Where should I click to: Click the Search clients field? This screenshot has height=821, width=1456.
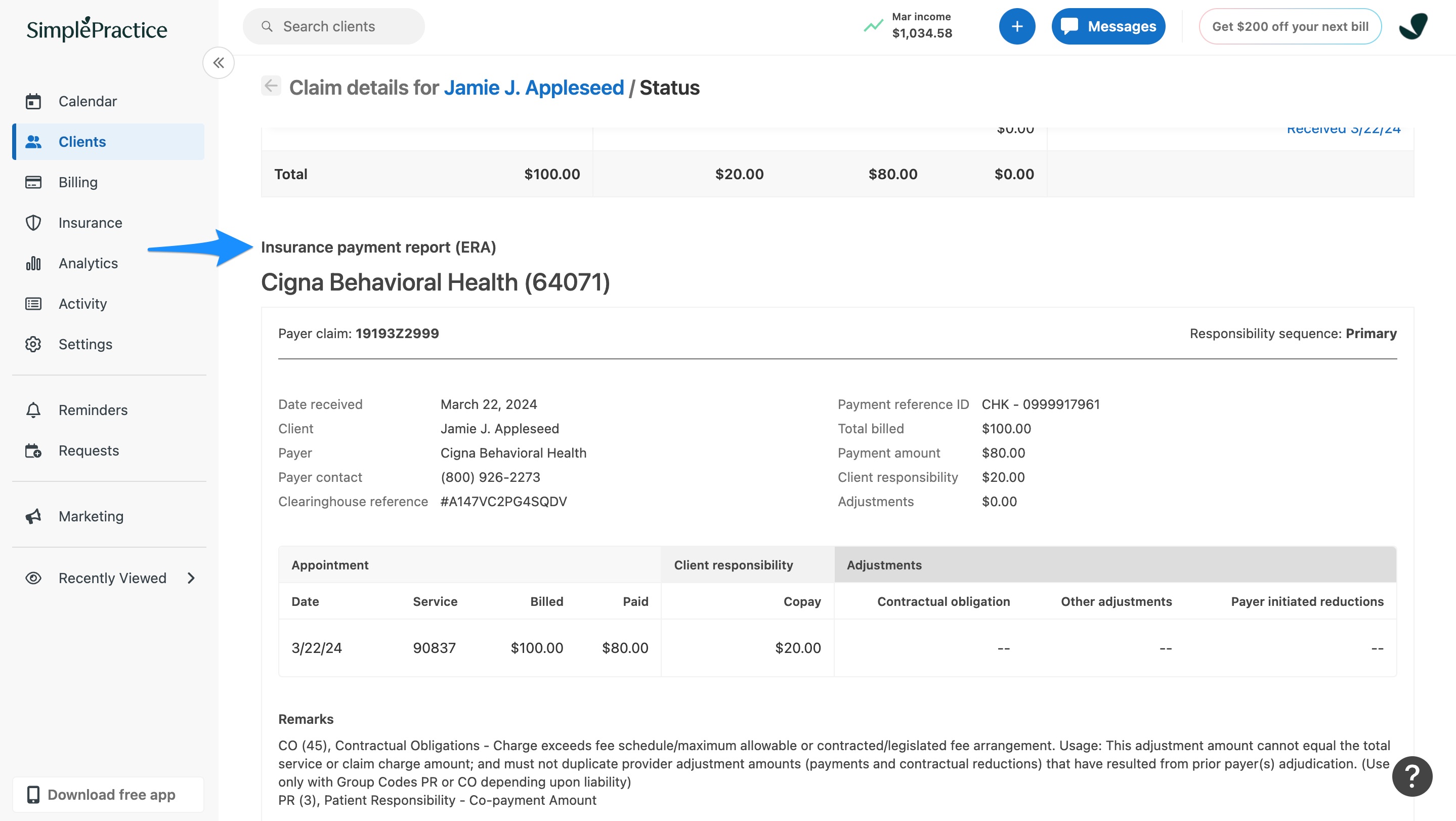click(333, 27)
